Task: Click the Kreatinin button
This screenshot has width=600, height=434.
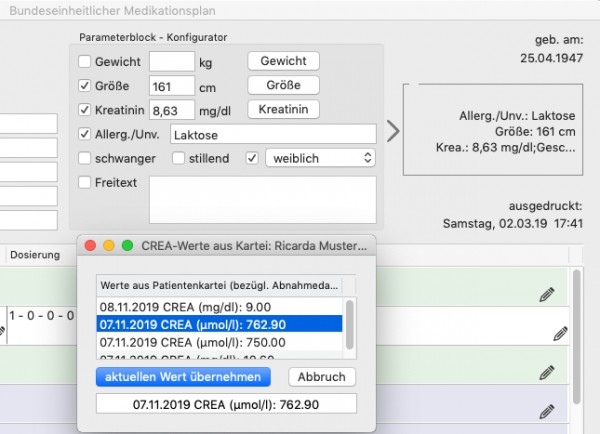Action: [284, 109]
